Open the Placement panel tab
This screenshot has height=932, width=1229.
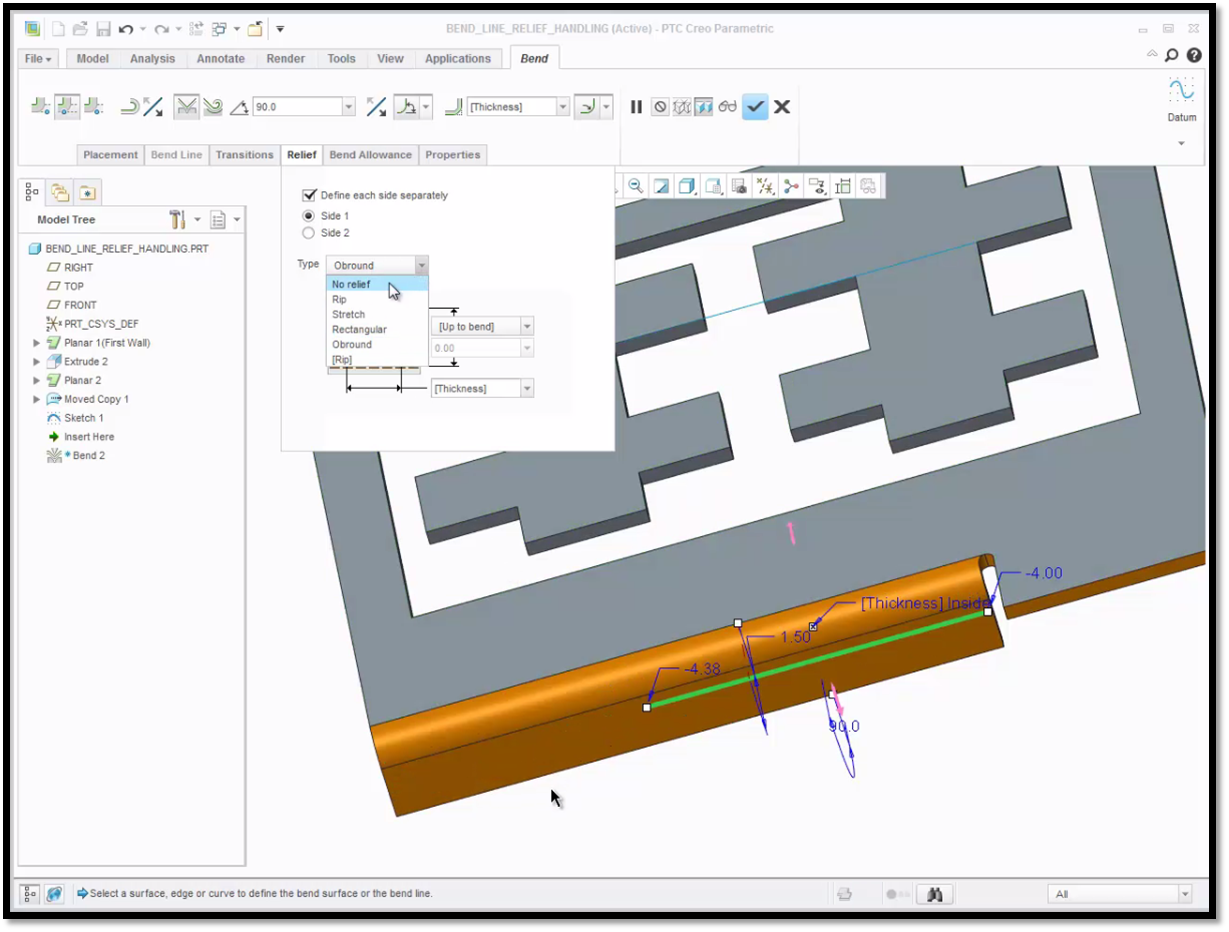click(x=110, y=155)
